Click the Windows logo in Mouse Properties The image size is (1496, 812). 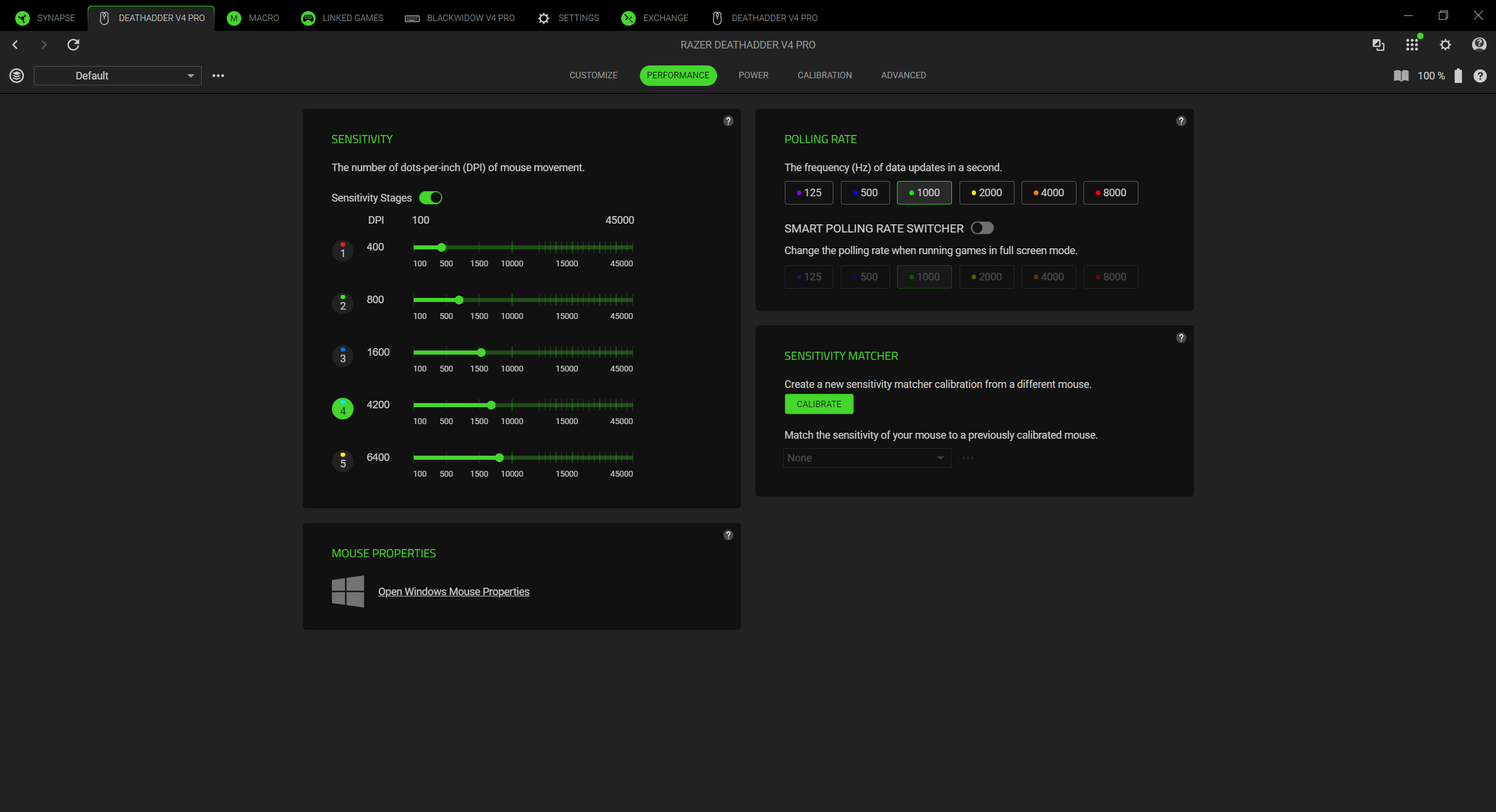tap(348, 591)
